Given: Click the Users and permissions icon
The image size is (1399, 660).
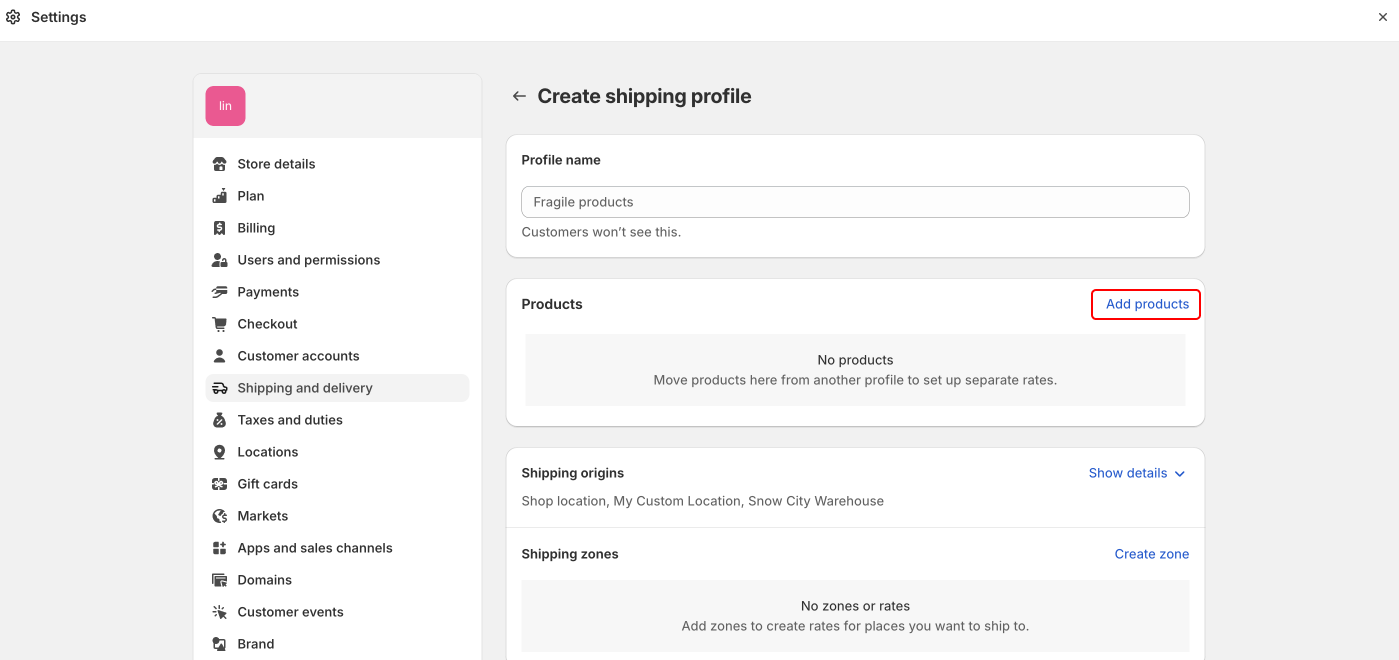Looking at the screenshot, I should pos(220,260).
